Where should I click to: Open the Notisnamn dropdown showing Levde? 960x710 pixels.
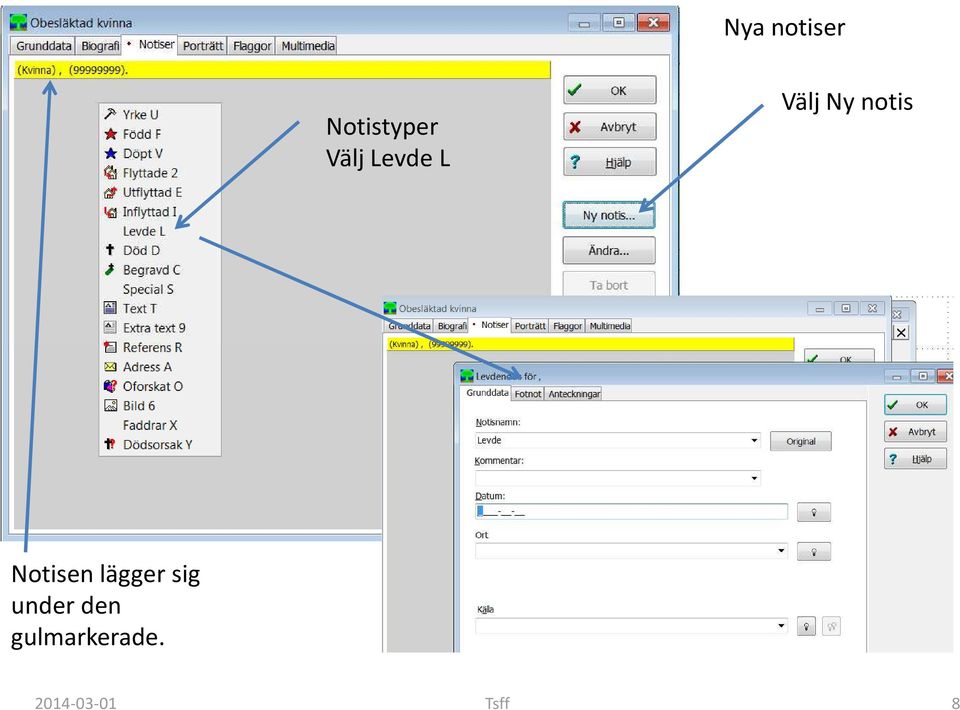pyautogui.click(x=754, y=440)
